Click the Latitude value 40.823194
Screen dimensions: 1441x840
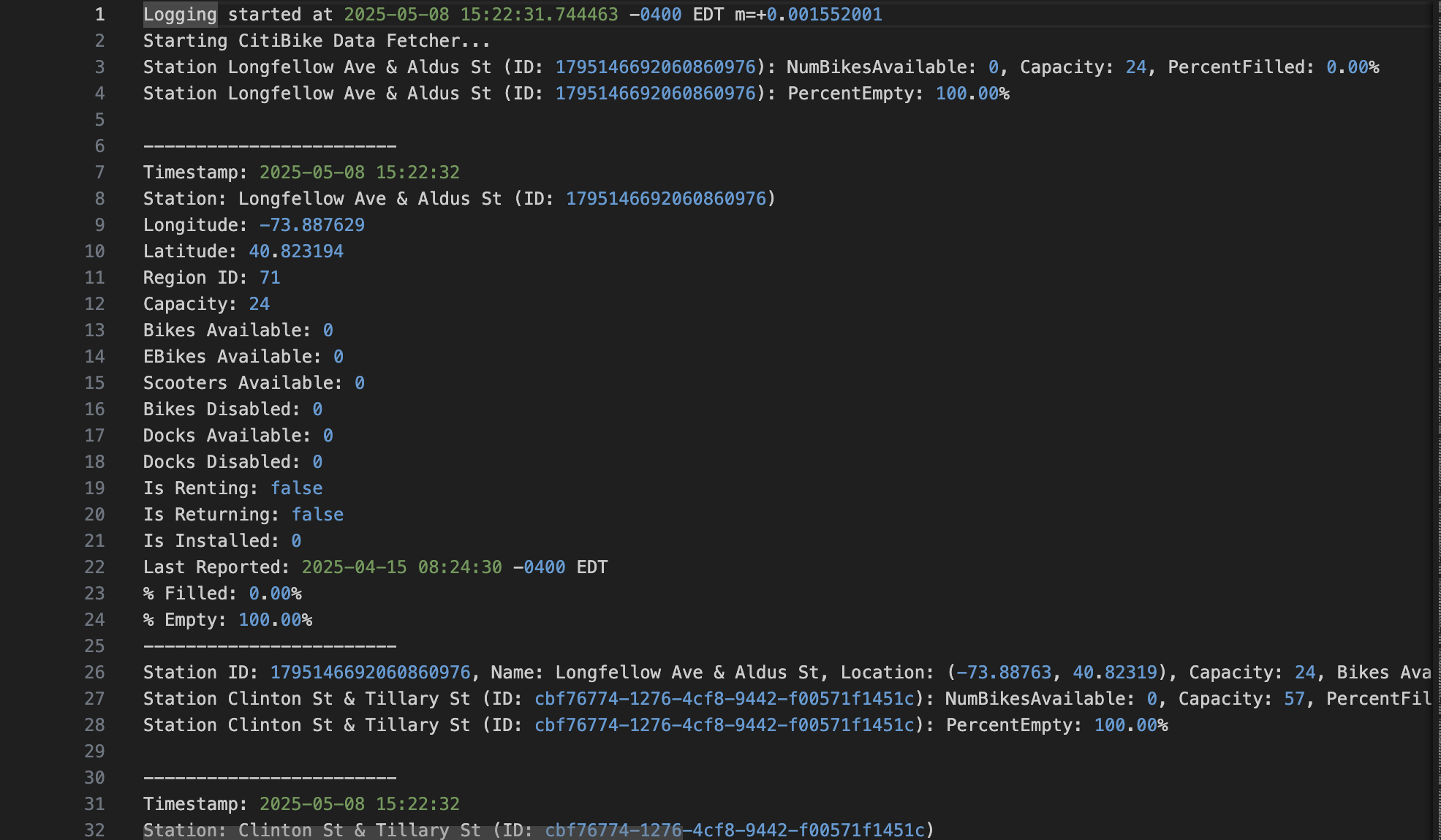(295, 251)
